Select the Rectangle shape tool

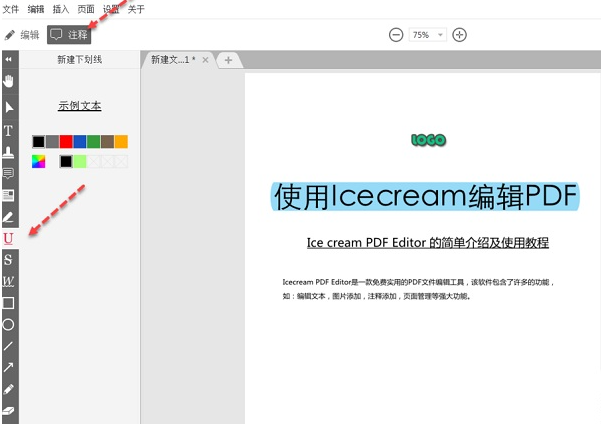pyautogui.click(x=8, y=303)
